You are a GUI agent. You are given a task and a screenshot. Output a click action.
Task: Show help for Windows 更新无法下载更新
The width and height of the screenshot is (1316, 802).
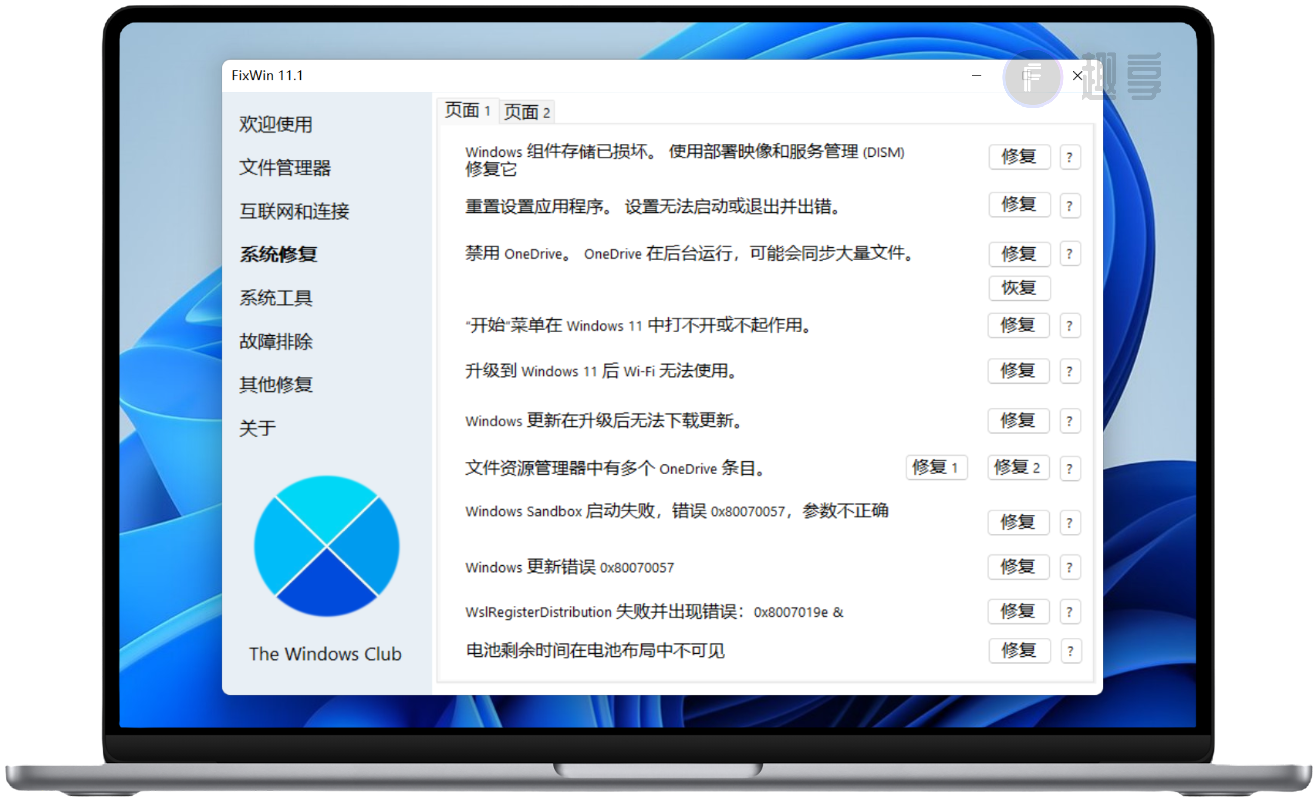(x=1069, y=421)
